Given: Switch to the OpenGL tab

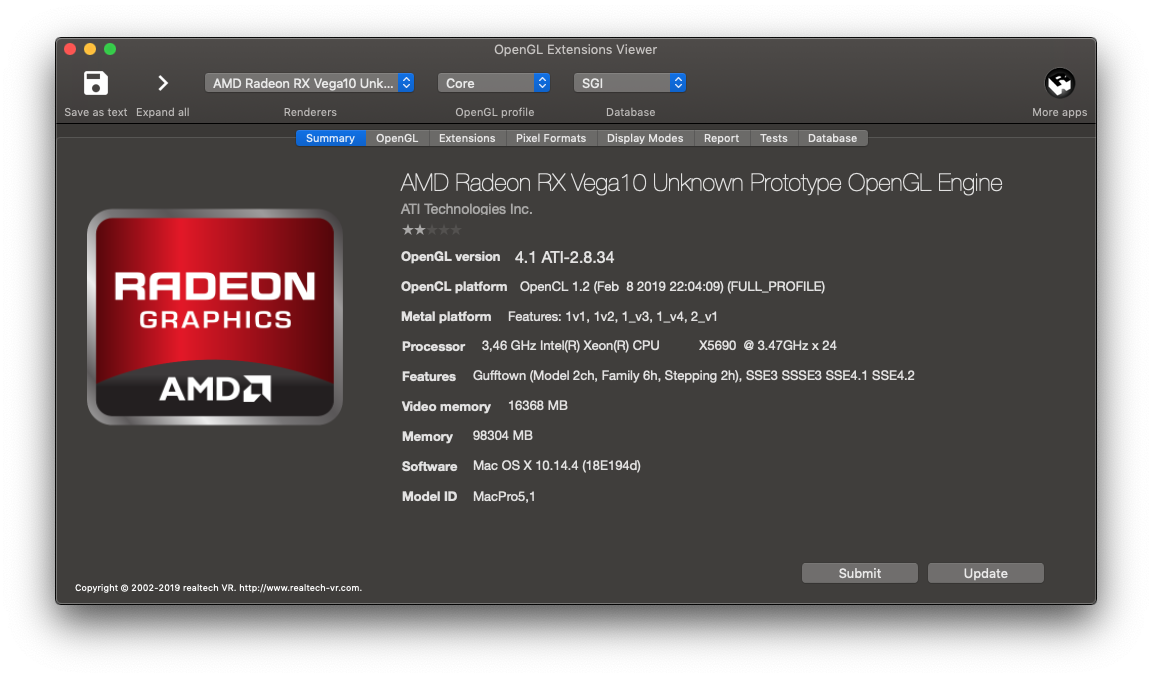Looking at the screenshot, I should pos(397,138).
